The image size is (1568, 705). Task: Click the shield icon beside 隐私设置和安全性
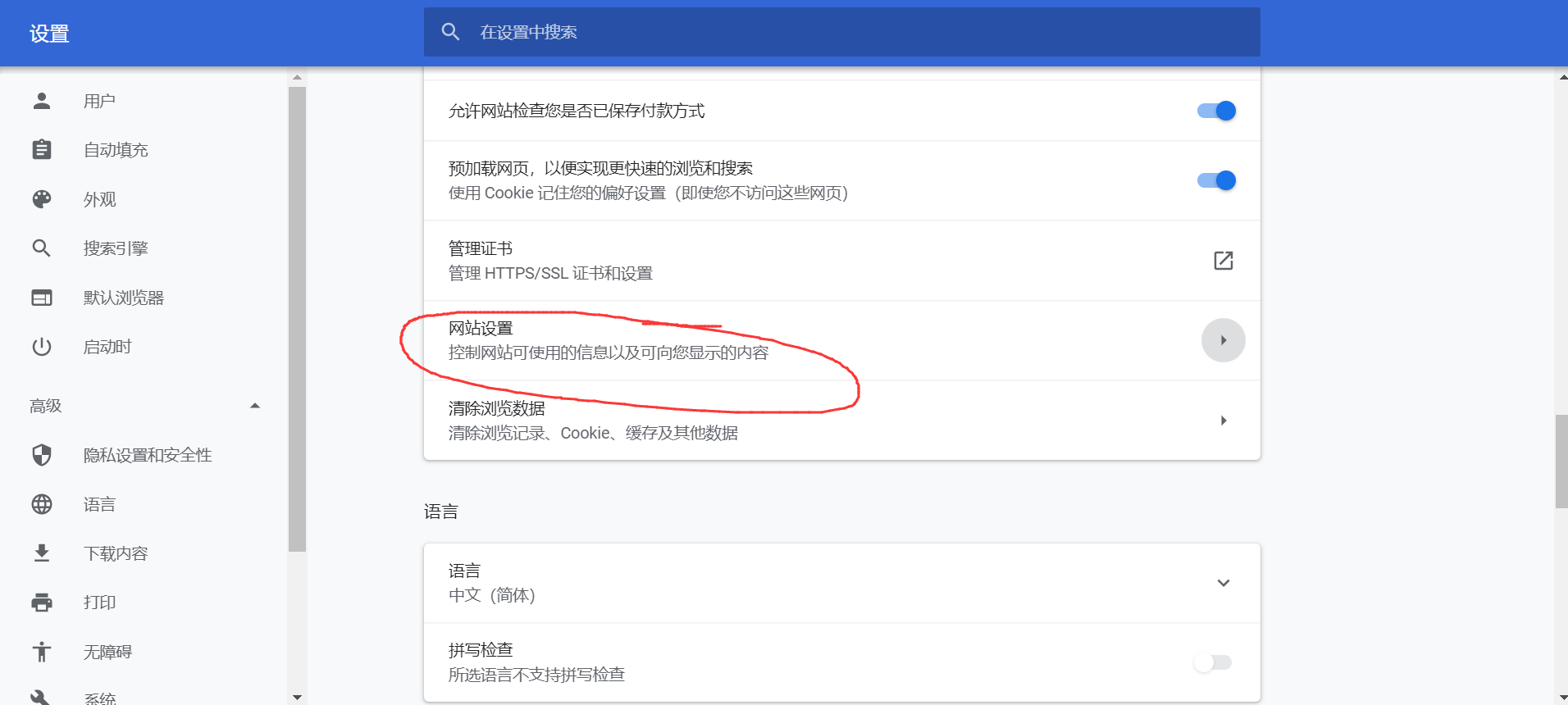pyautogui.click(x=42, y=455)
